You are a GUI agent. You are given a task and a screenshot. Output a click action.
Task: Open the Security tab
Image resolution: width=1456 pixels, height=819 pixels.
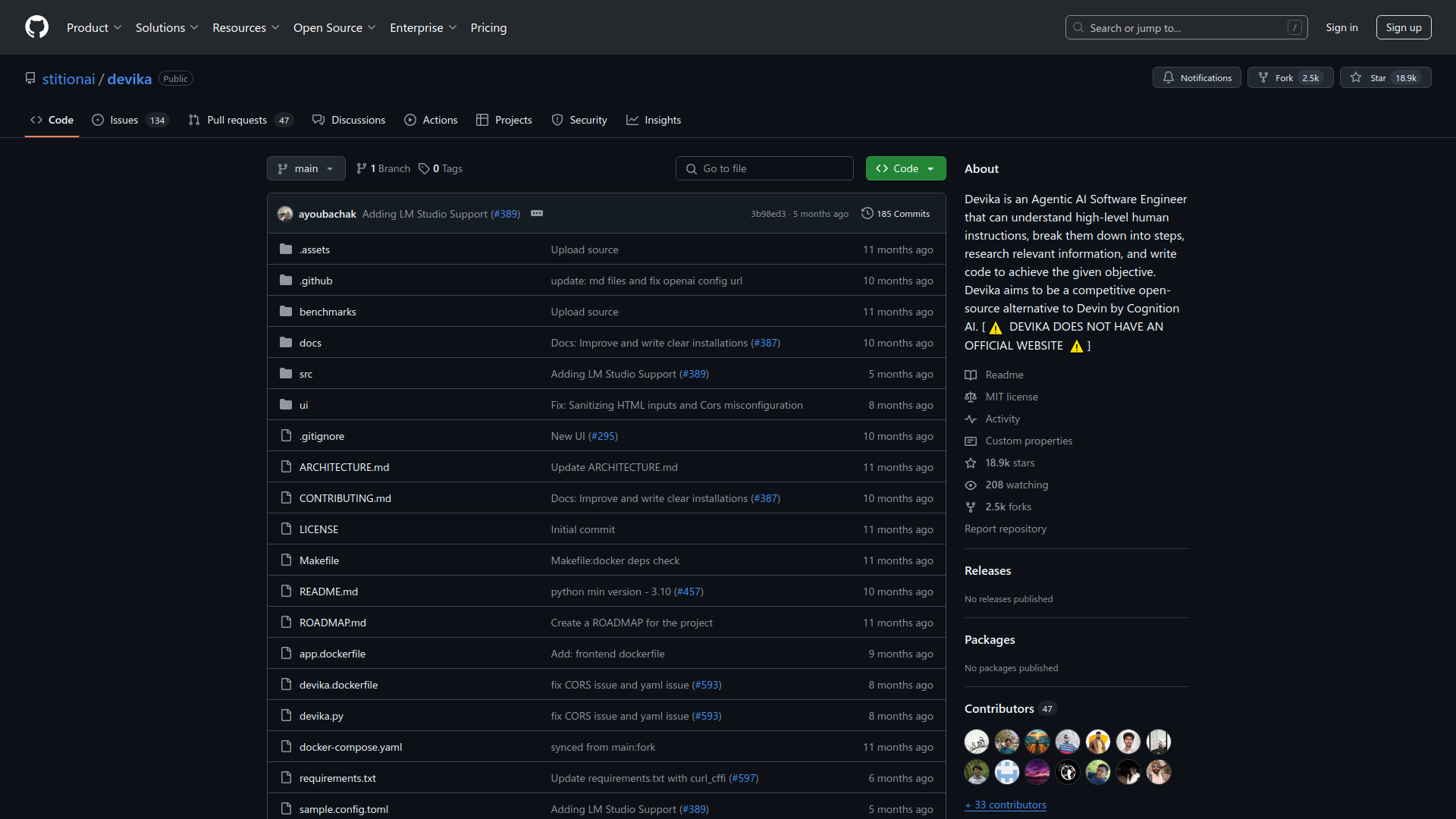(x=579, y=120)
